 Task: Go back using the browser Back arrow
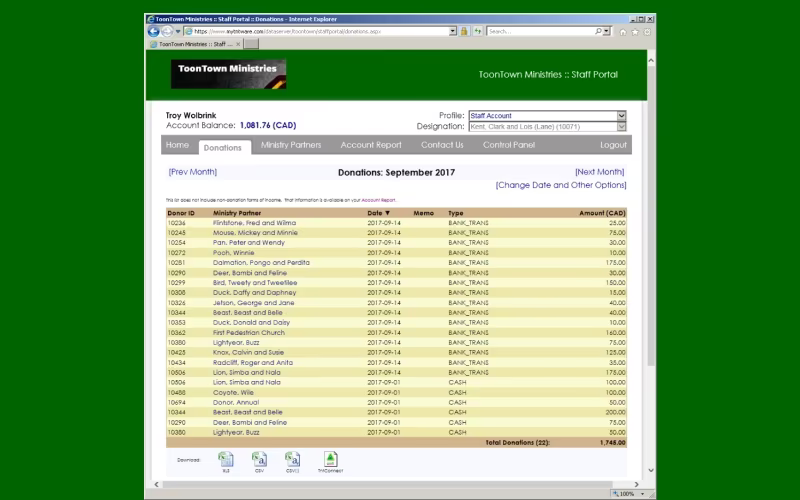click(x=154, y=31)
